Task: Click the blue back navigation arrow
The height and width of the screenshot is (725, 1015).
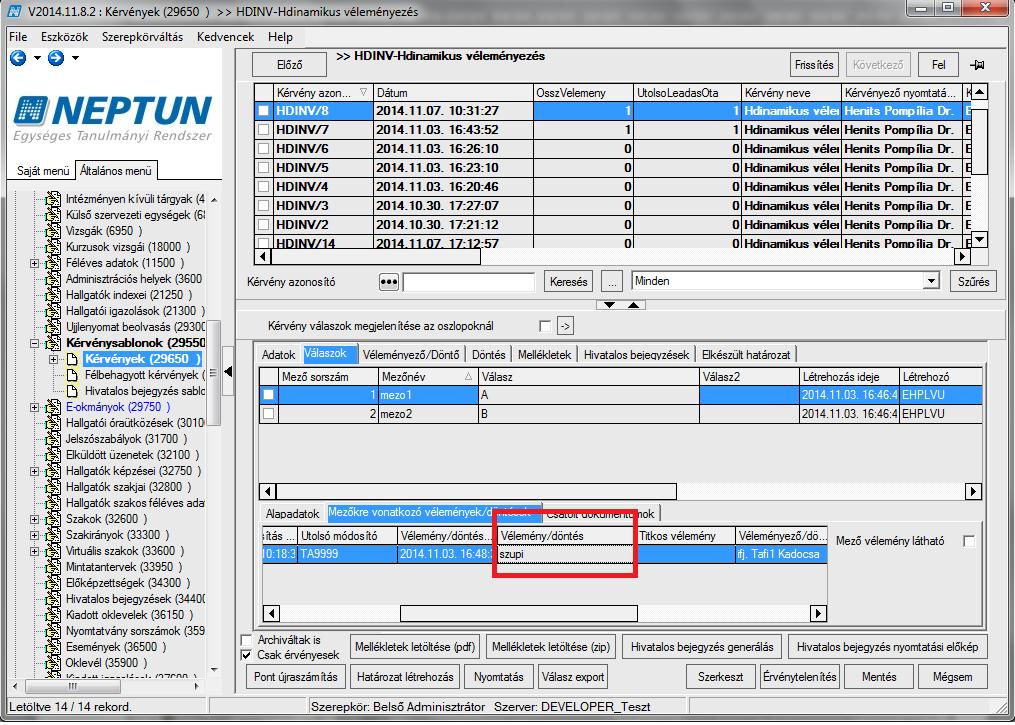Action: tap(18, 58)
